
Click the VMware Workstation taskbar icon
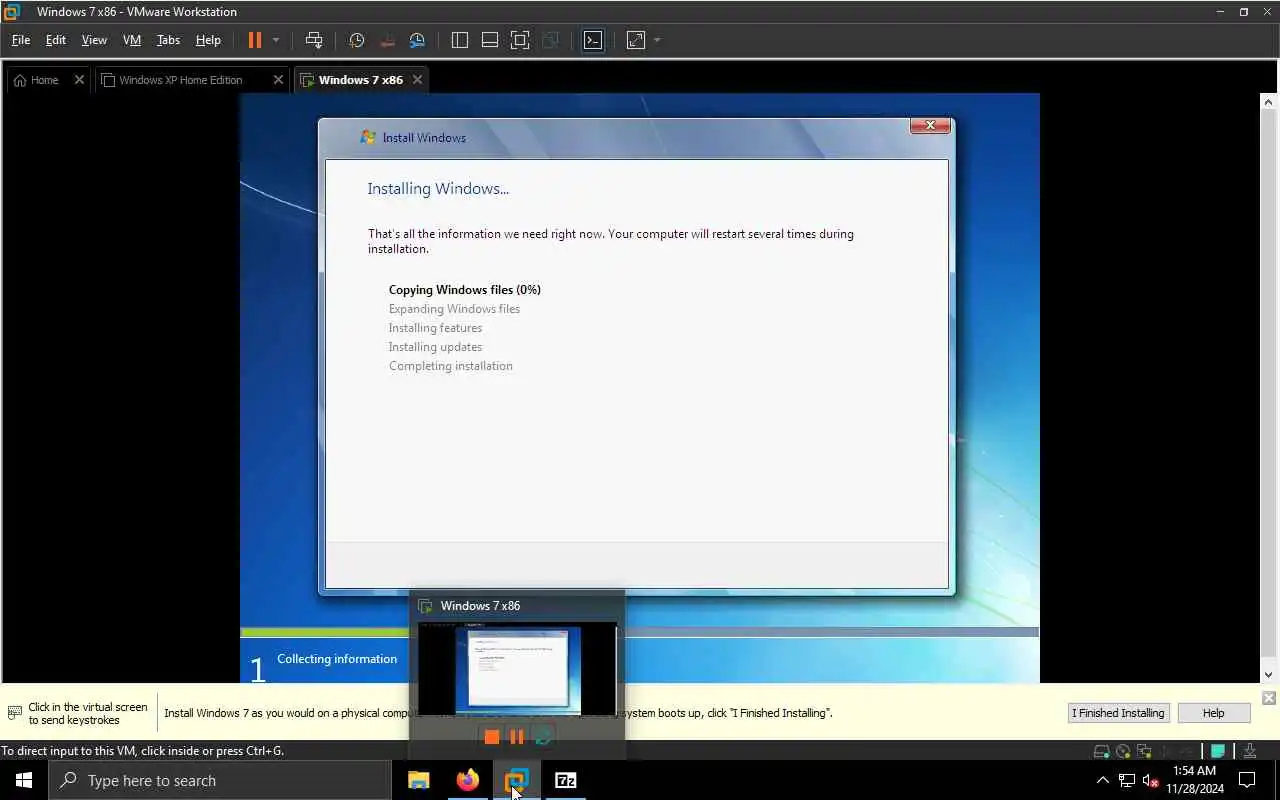pos(517,780)
